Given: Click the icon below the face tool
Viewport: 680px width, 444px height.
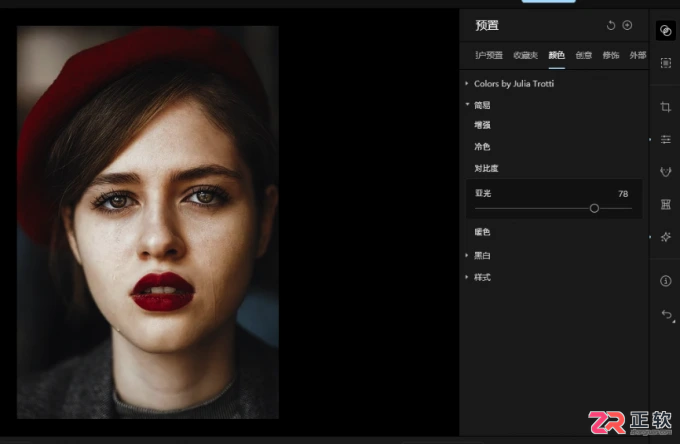Looking at the screenshot, I should (x=666, y=204).
